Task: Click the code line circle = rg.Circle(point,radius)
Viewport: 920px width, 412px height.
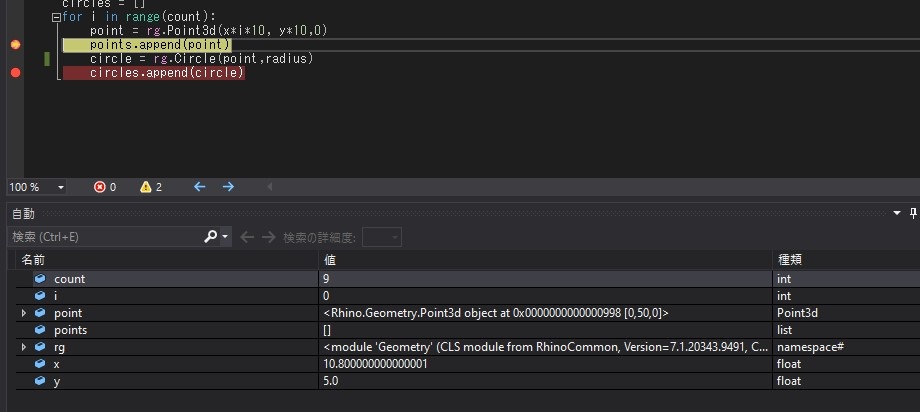Action: (202, 59)
